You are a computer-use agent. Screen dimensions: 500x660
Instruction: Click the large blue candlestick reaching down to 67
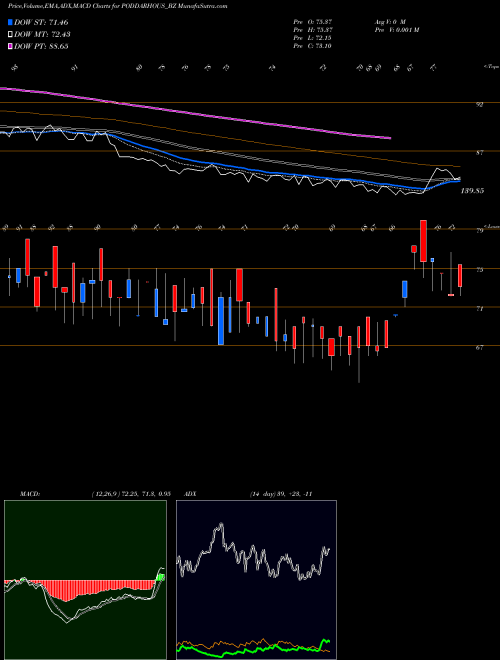tap(221, 321)
